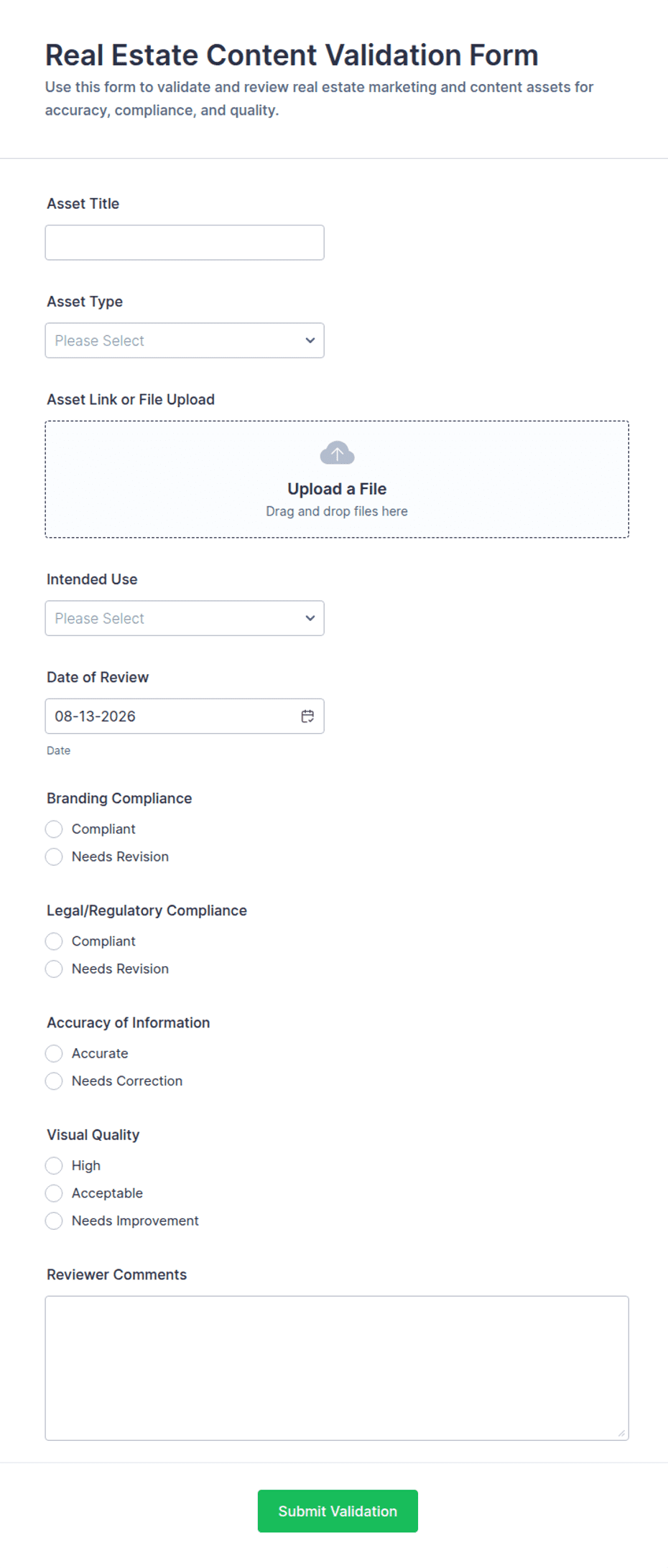Click the Date of Review field

coord(185,716)
